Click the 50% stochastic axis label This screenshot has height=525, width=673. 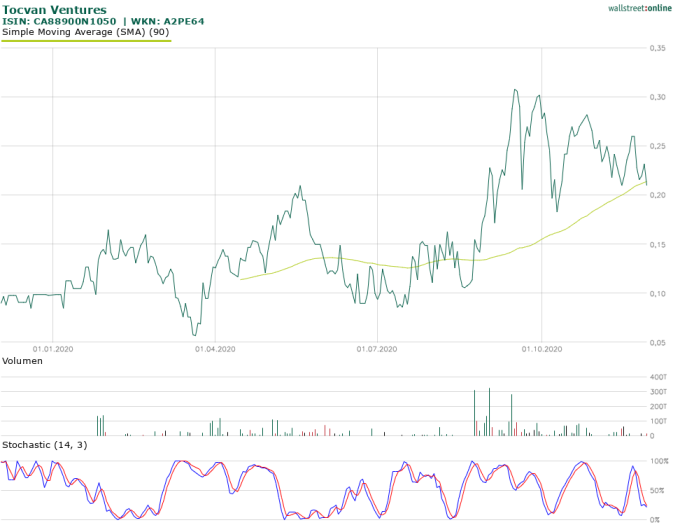pos(660,490)
